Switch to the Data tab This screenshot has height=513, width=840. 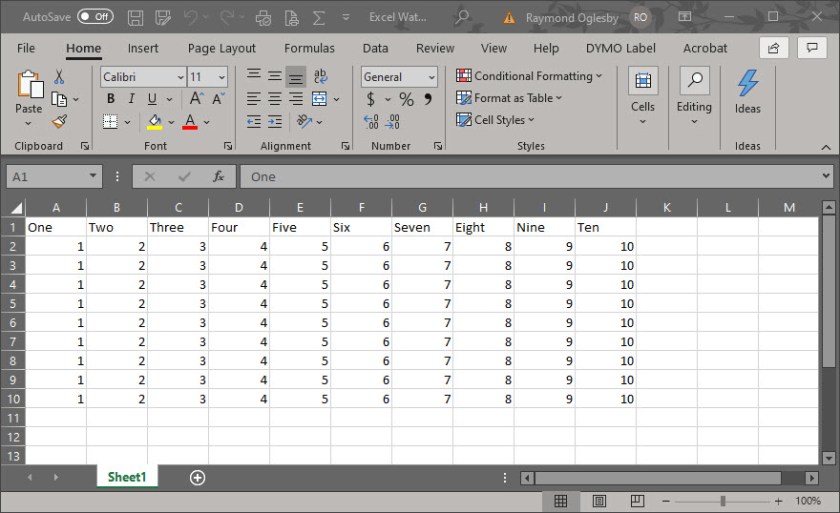coord(375,48)
